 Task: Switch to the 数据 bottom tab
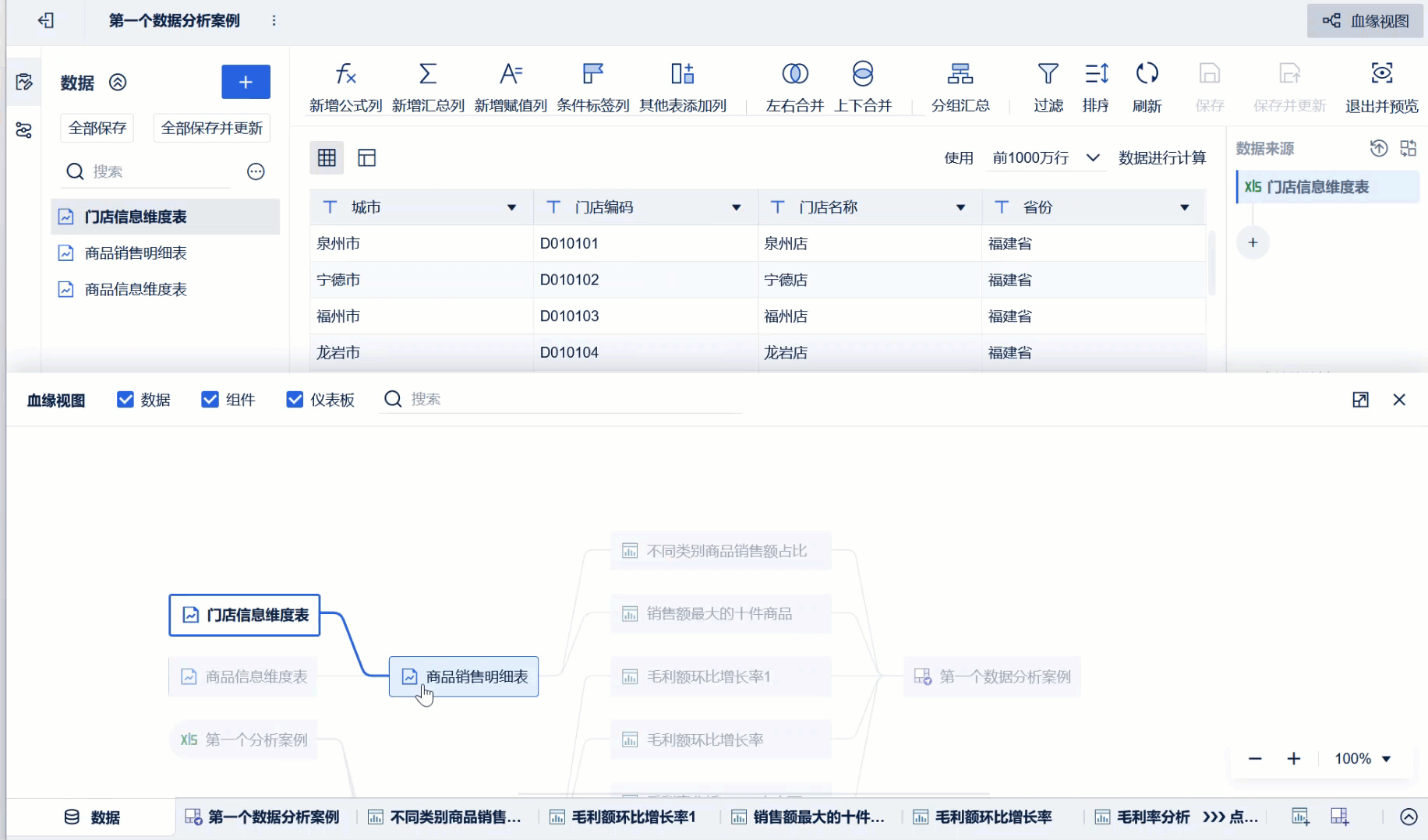click(92, 817)
